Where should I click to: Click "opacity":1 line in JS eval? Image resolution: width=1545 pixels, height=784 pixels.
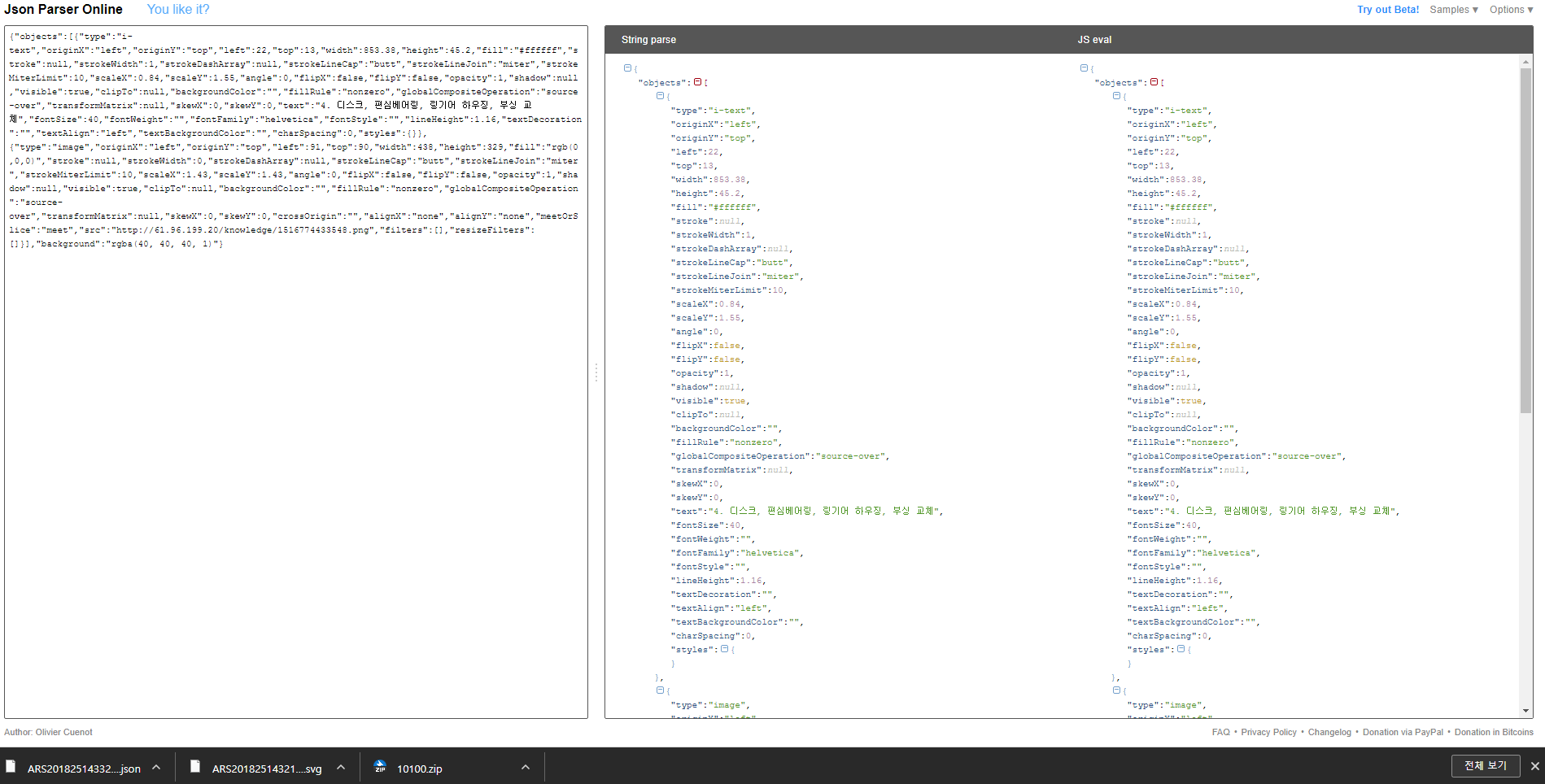(x=1159, y=373)
